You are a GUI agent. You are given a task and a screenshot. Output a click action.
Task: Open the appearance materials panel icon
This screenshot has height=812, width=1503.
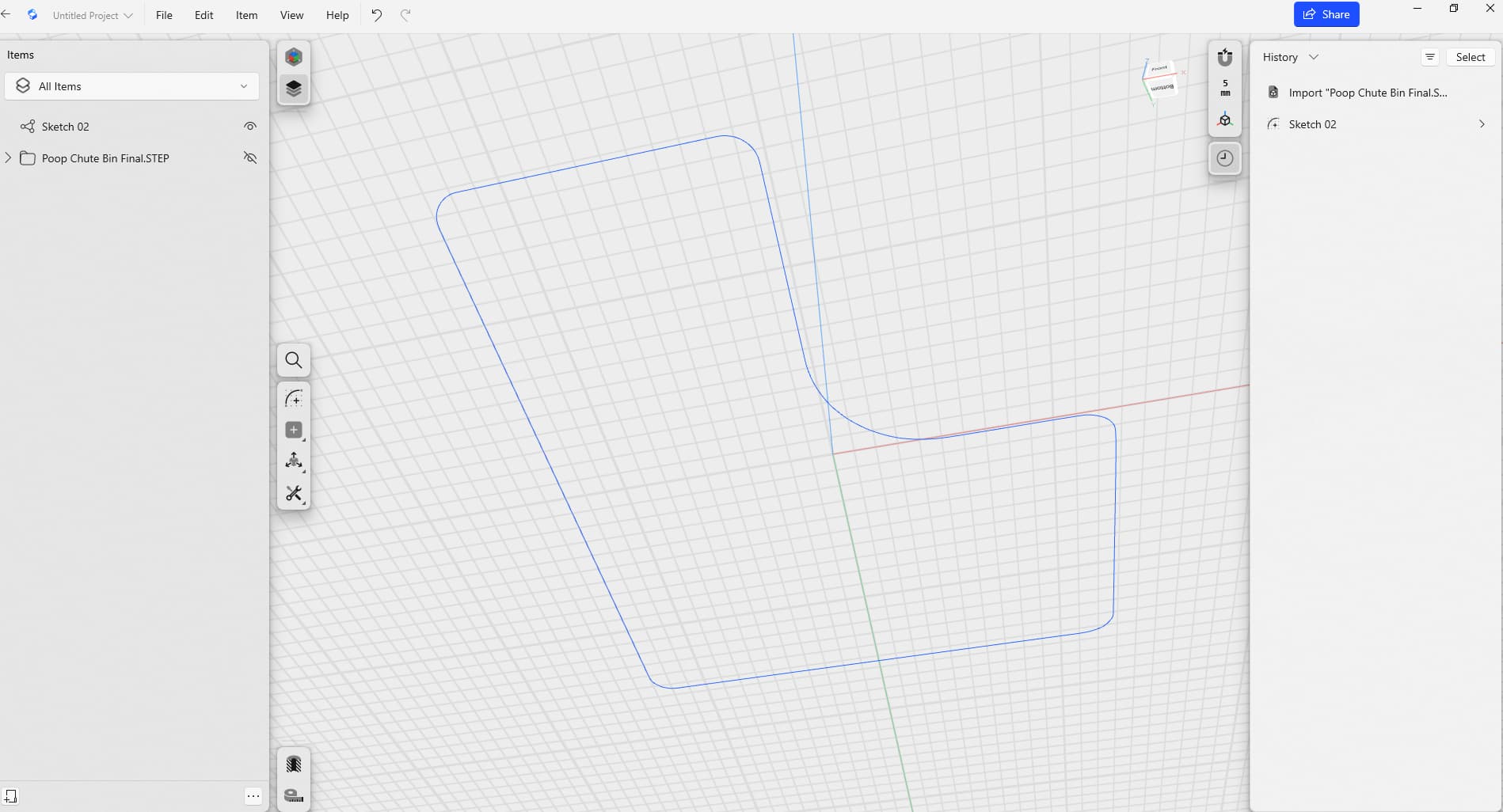(294, 57)
